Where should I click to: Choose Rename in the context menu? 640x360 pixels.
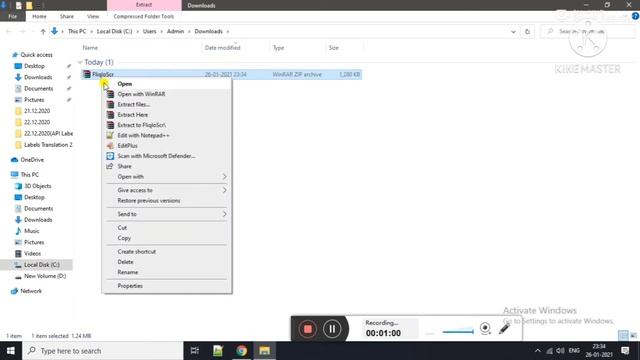128,272
